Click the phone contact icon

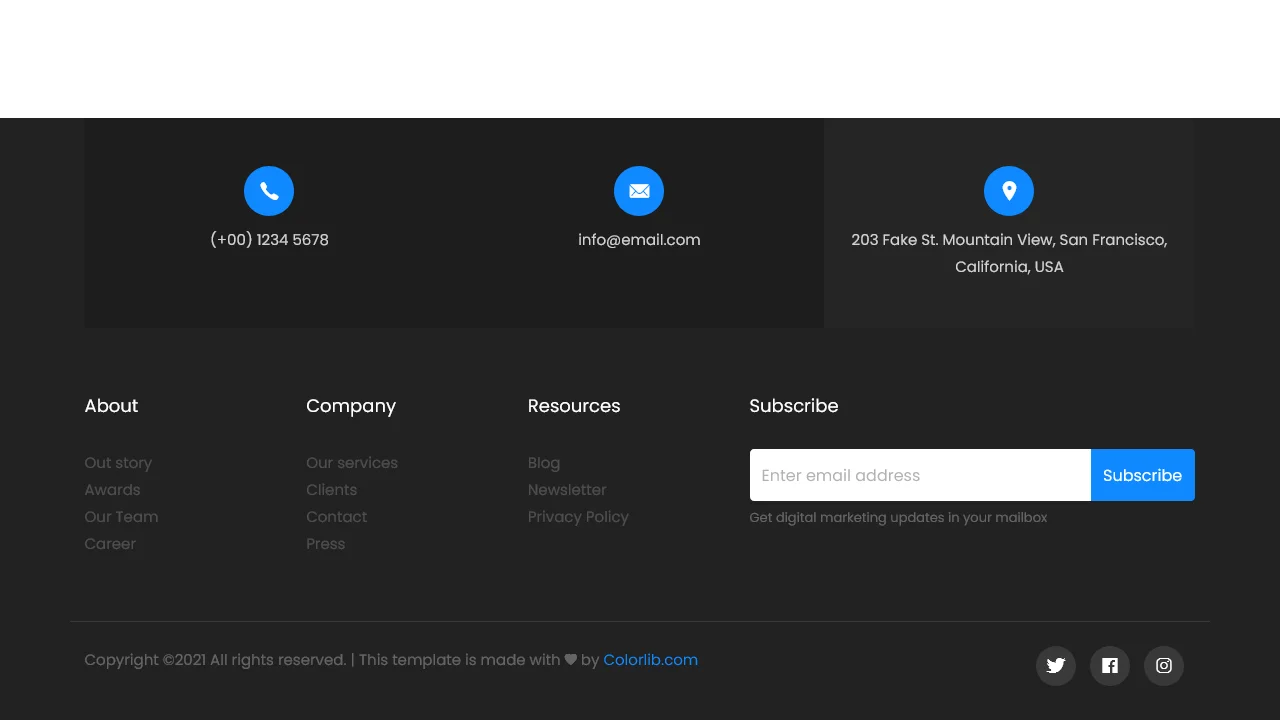pos(268,191)
